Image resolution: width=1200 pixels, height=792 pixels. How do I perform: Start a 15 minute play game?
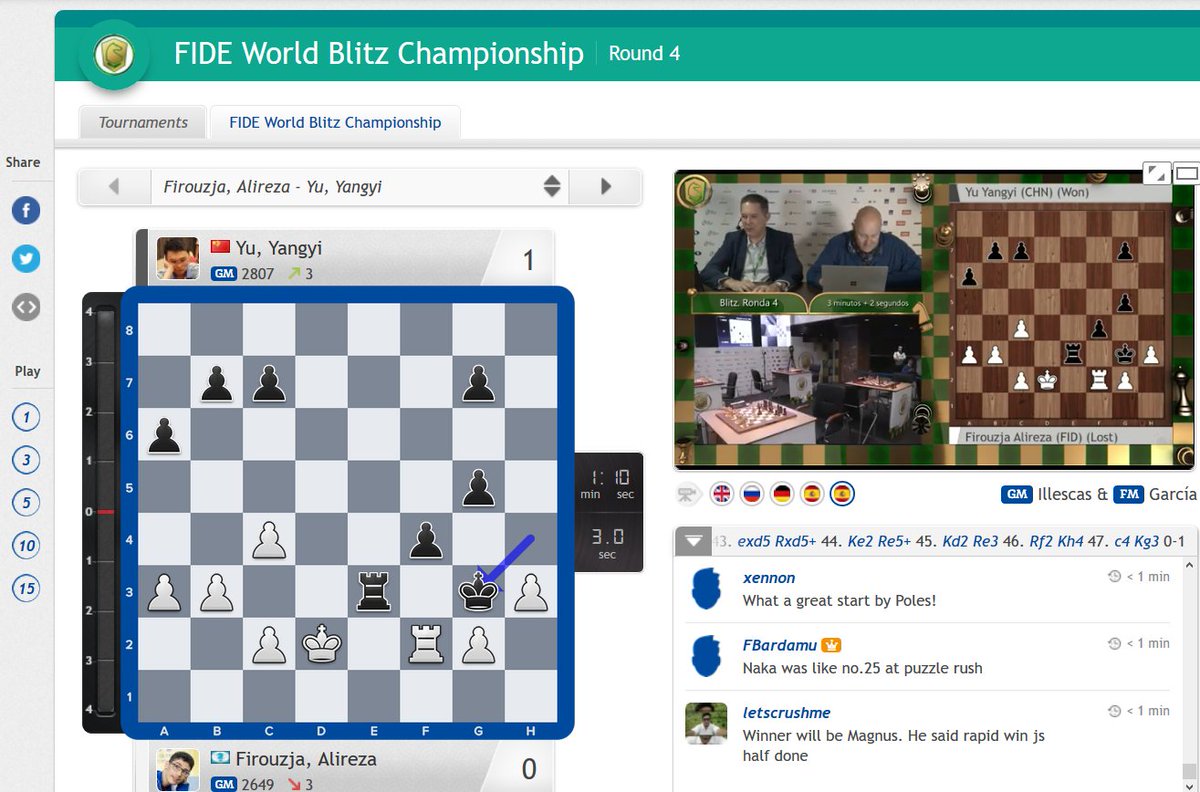coord(26,588)
